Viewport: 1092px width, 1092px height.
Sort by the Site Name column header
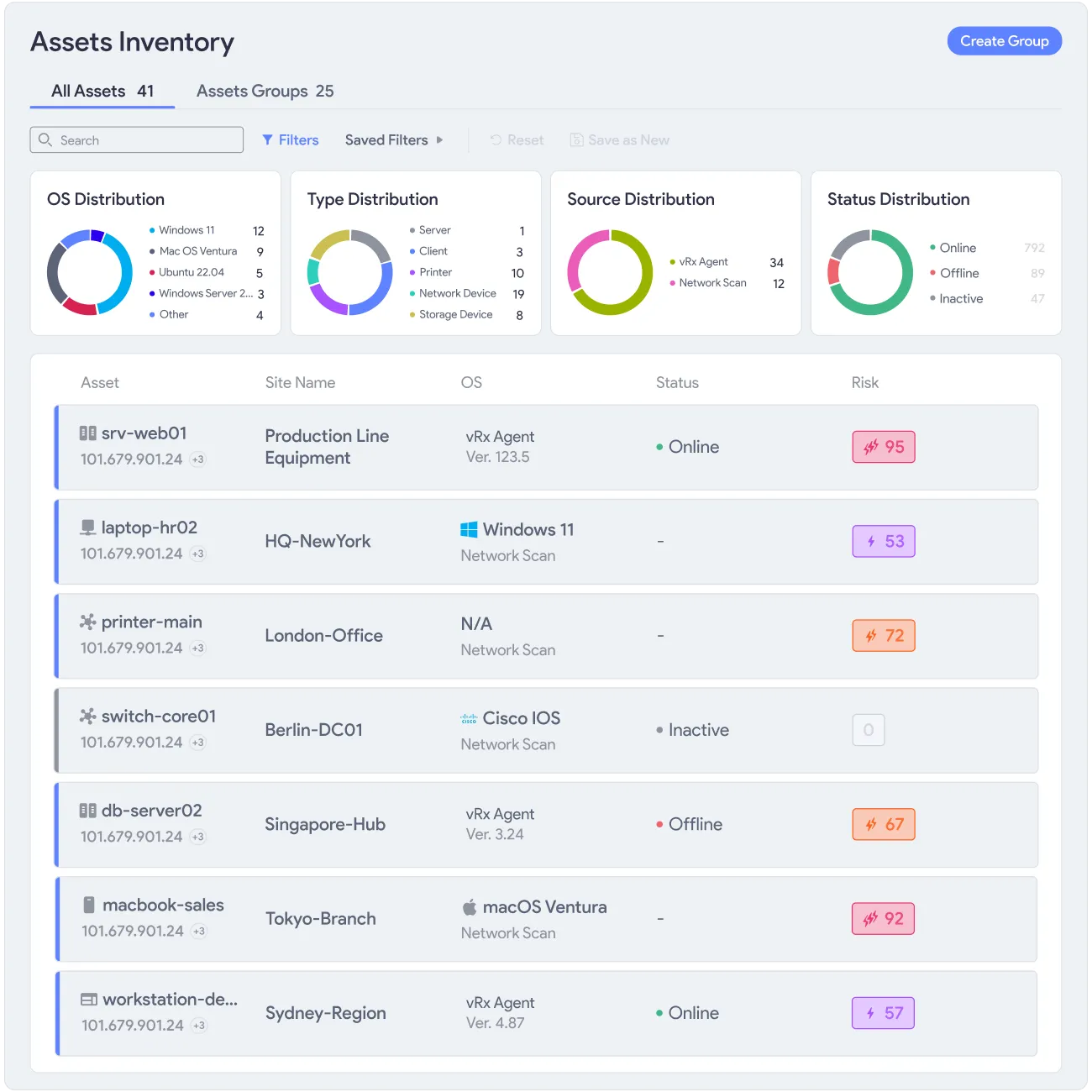300,383
